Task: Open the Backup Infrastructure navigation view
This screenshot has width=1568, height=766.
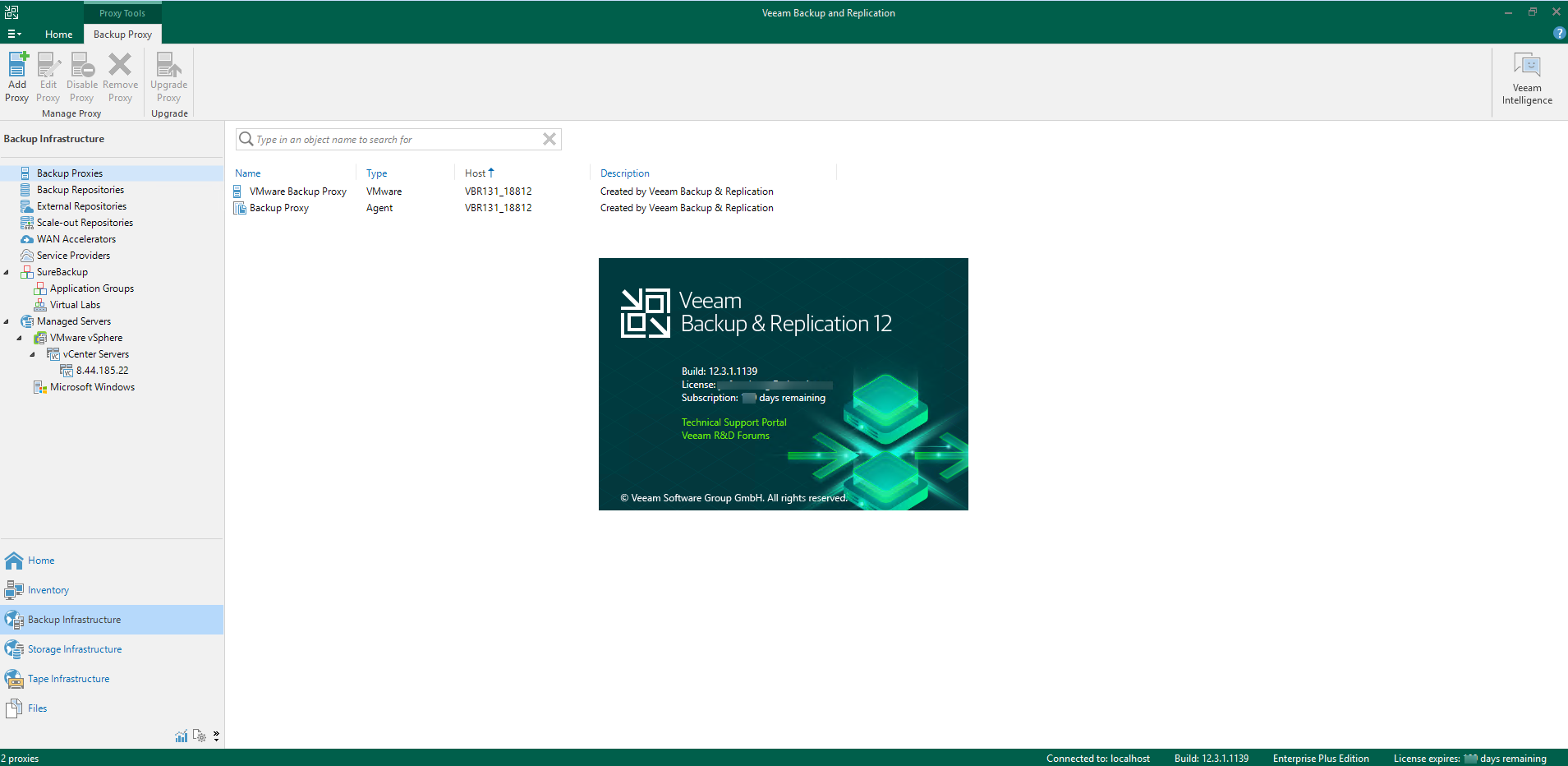Action: (x=112, y=620)
